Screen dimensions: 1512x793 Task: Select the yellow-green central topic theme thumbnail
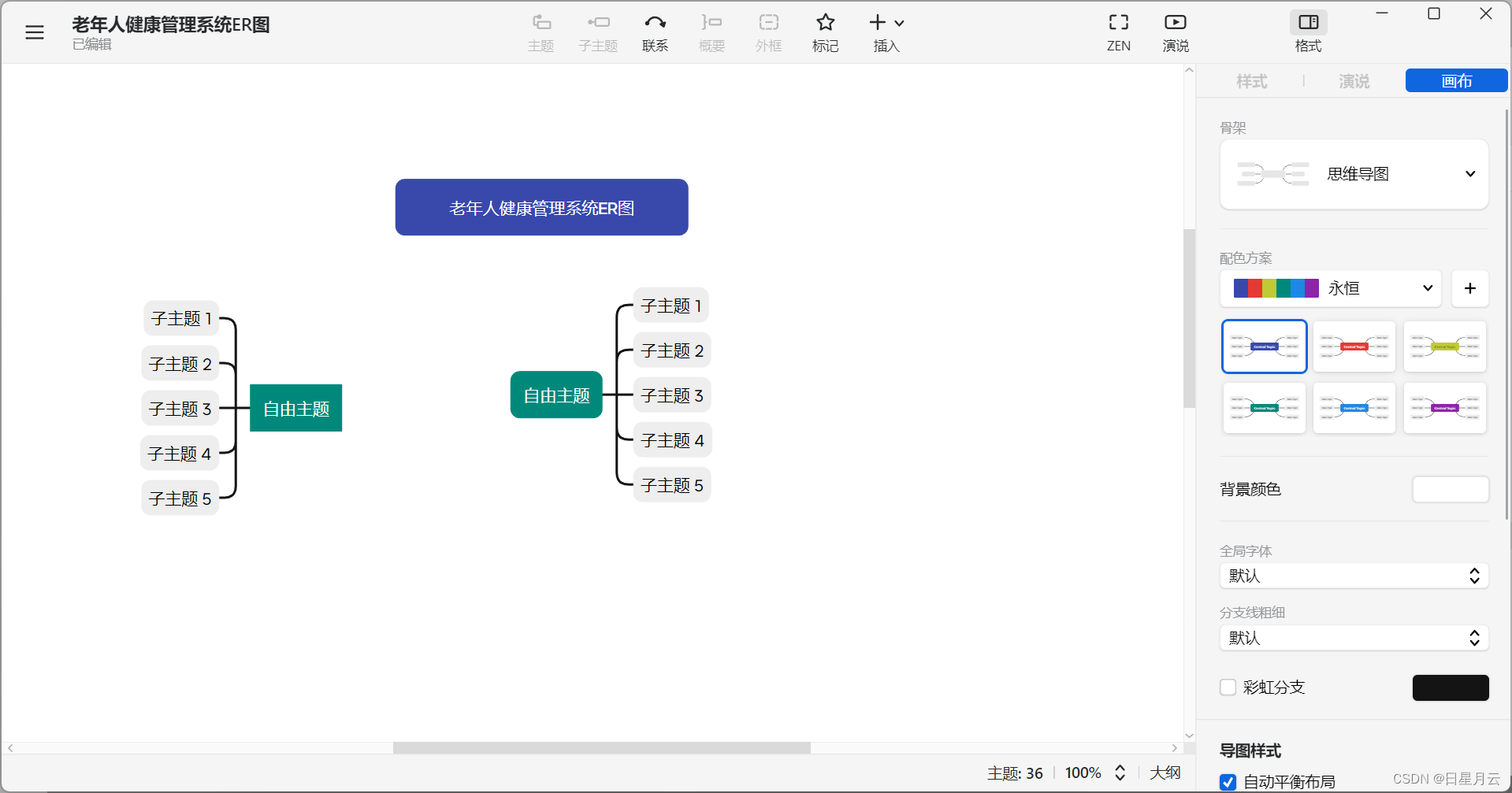pos(1445,346)
